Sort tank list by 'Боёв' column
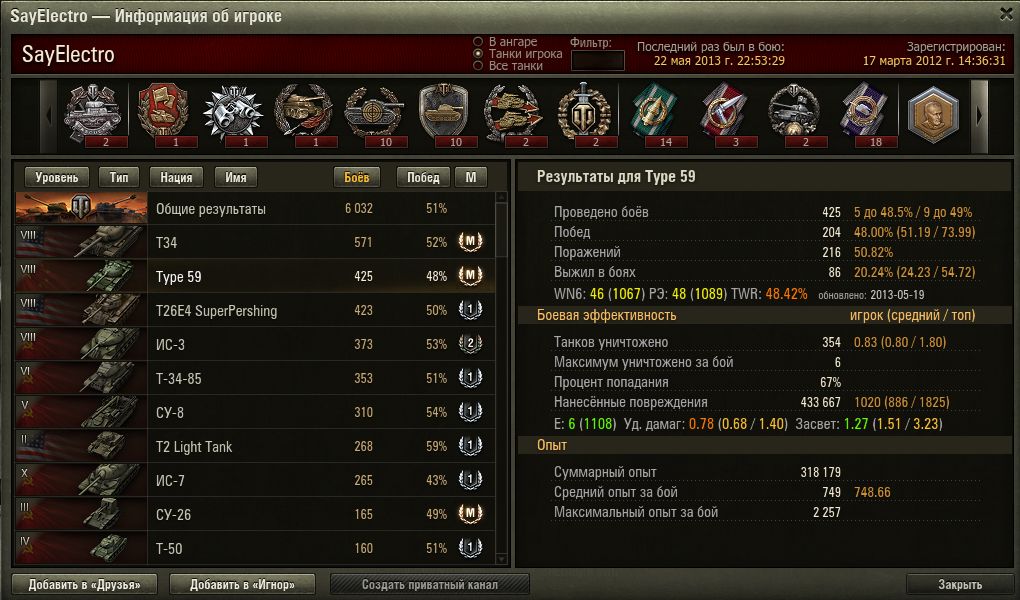Image resolution: width=1020 pixels, height=600 pixels. point(356,177)
